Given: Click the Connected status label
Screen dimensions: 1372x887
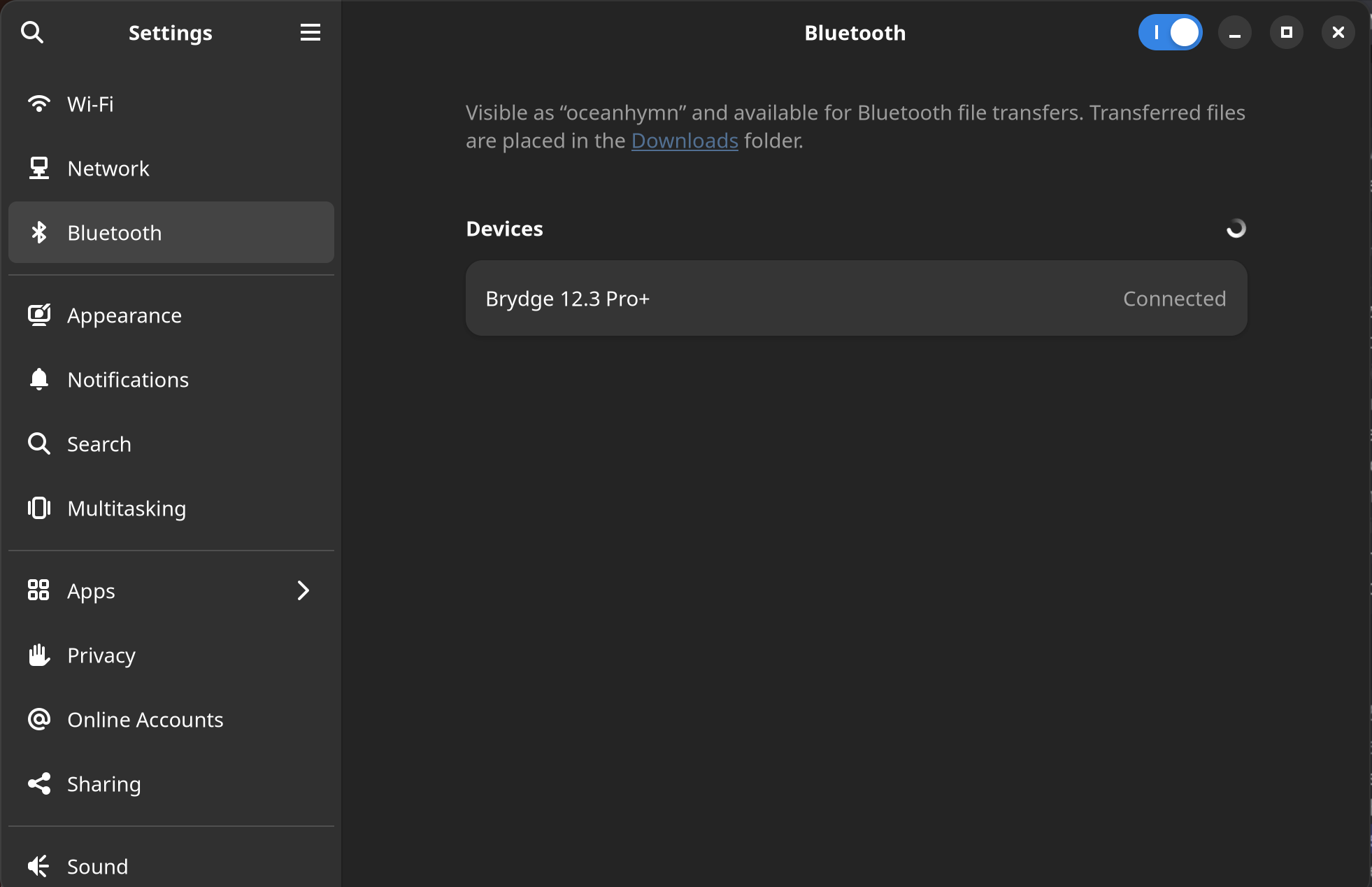Looking at the screenshot, I should click(1175, 298).
